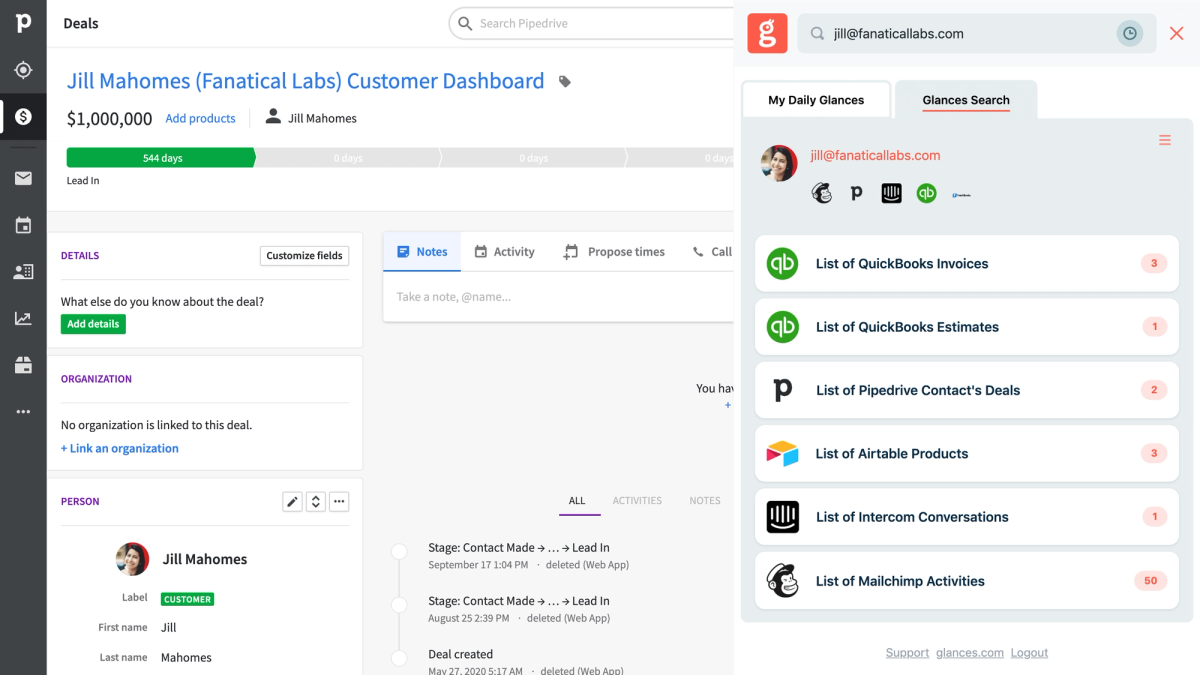Open the Mail envelope icon in sidebar
1200x675 pixels.
(x=23, y=178)
